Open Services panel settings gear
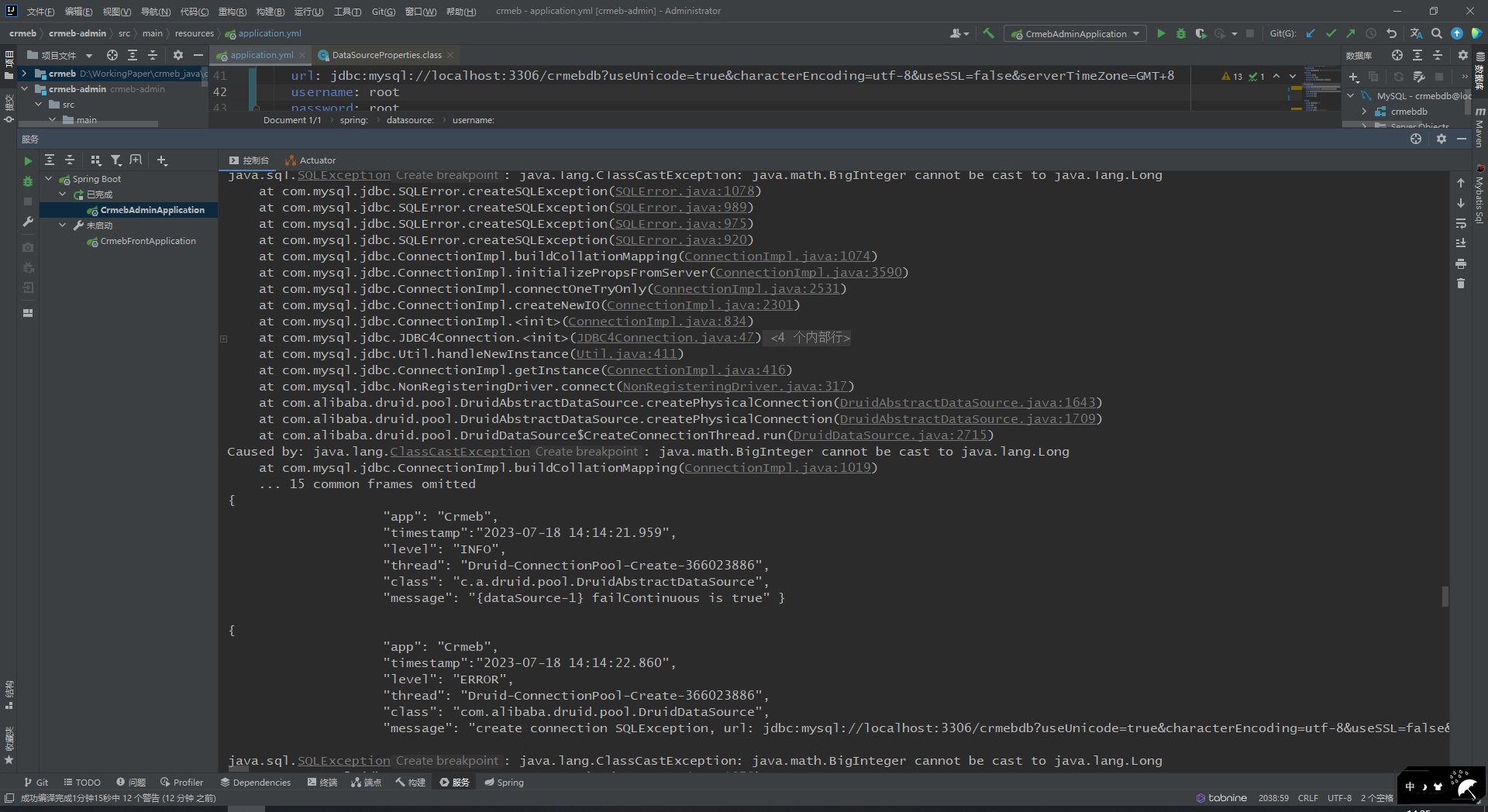The height and width of the screenshot is (812, 1488). click(x=1441, y=139)
